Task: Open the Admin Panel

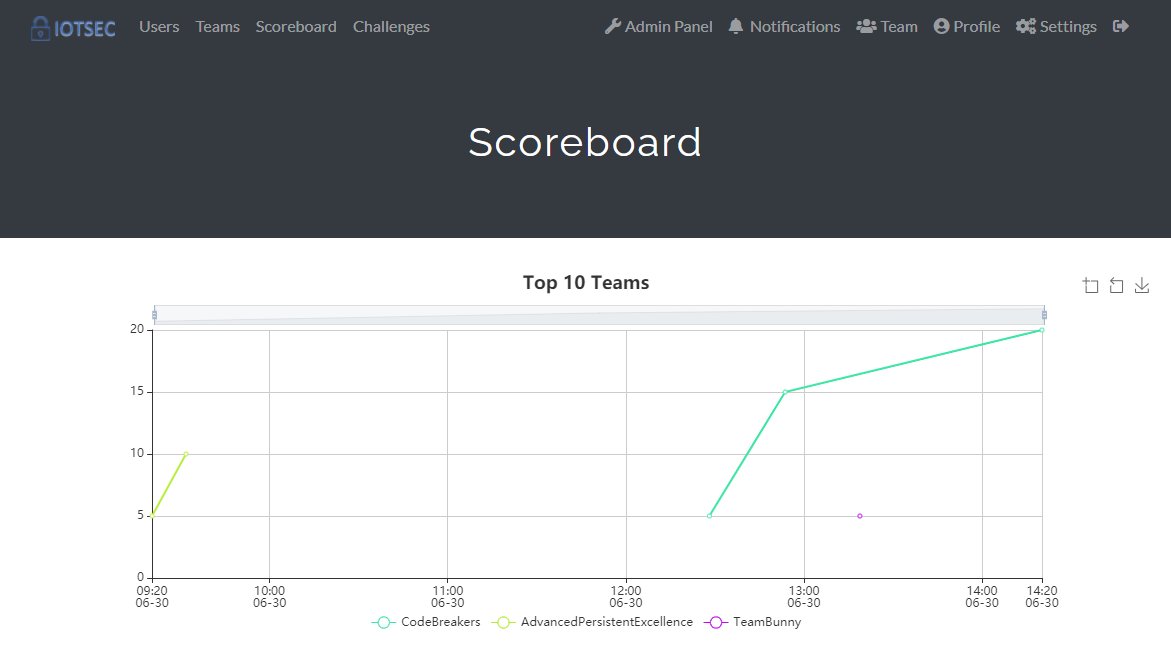Action: coord(659,27)
